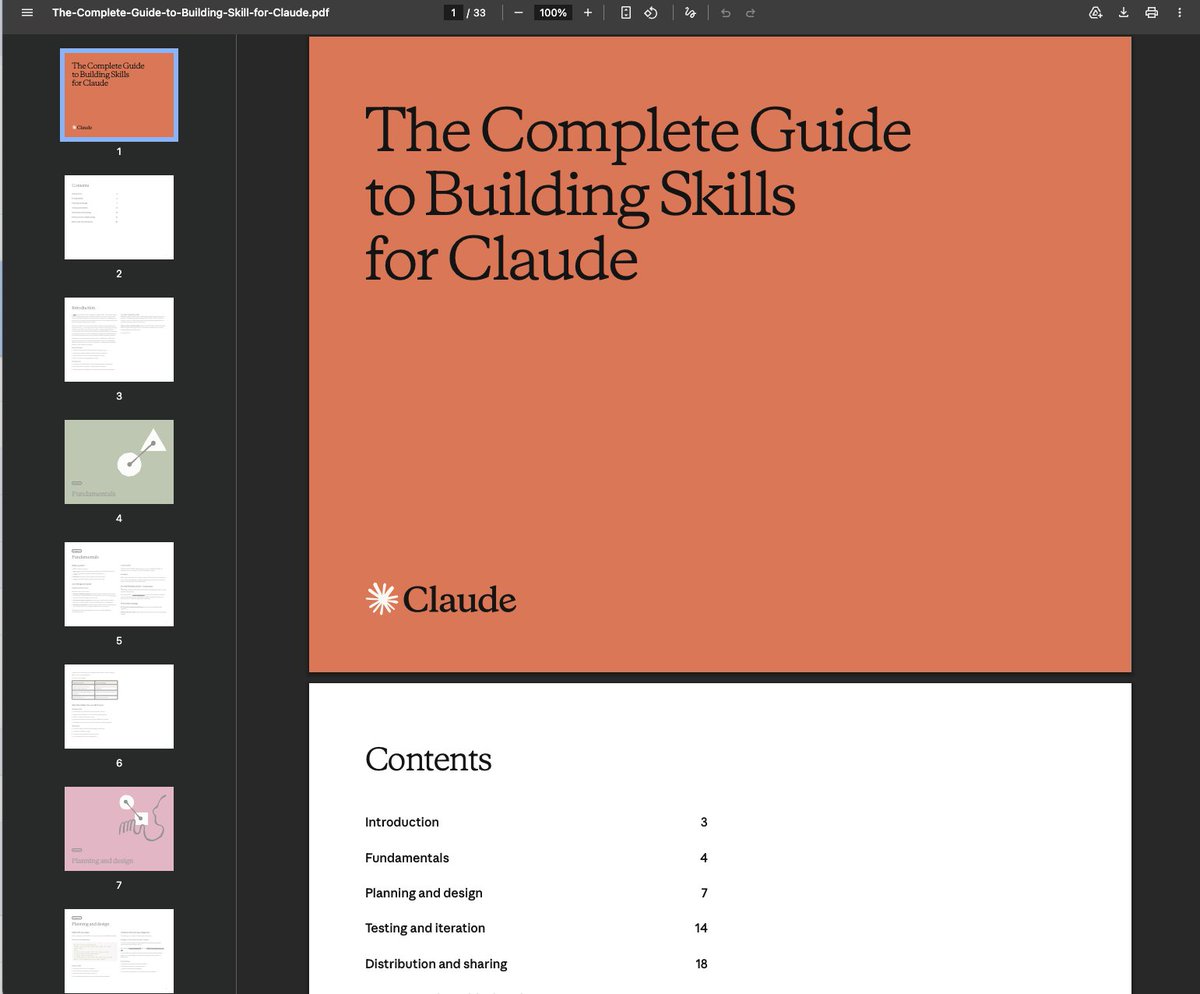Screen dimensions: 1200x994
Task: Toggle fit-to-page view
Action: [x=625, y=13]
